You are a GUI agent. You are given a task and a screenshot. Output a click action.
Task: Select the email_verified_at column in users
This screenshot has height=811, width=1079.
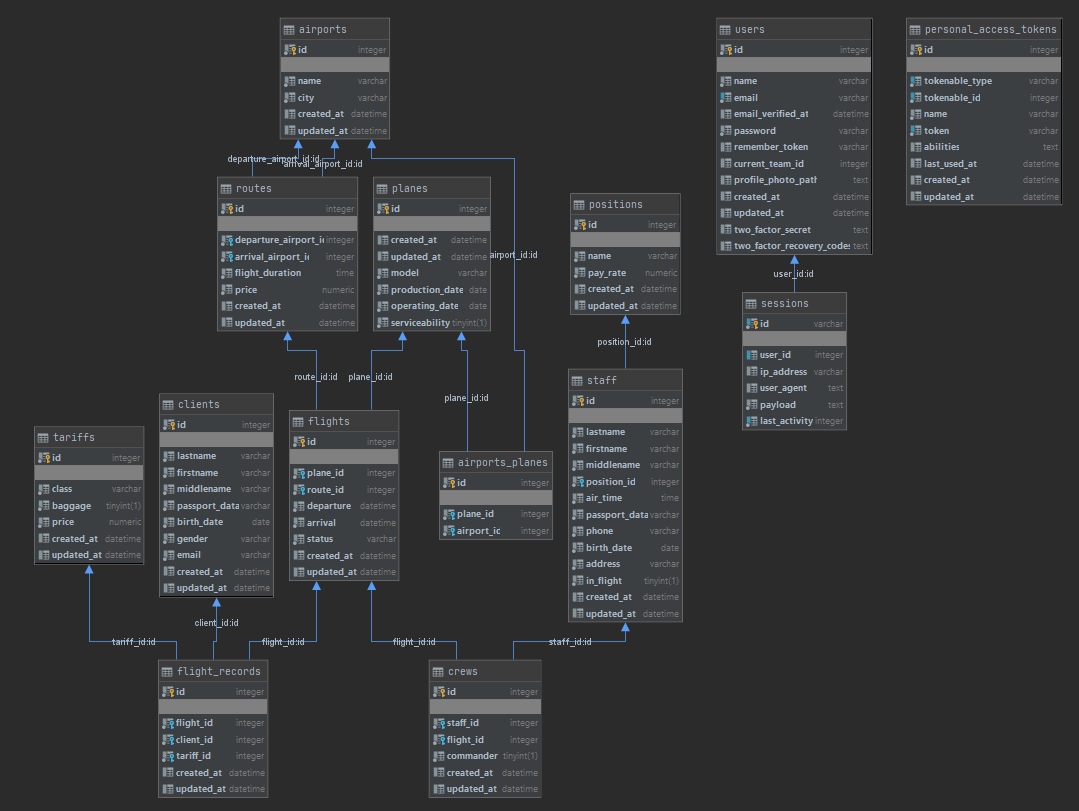pyautogui.click(x=770, y=114)
